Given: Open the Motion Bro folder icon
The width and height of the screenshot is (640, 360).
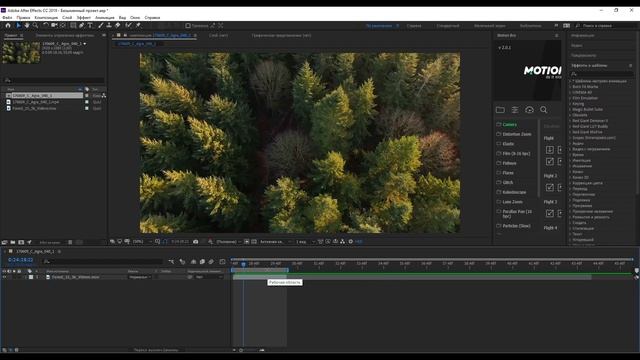Looking at the screenshot, I should 500,110.
